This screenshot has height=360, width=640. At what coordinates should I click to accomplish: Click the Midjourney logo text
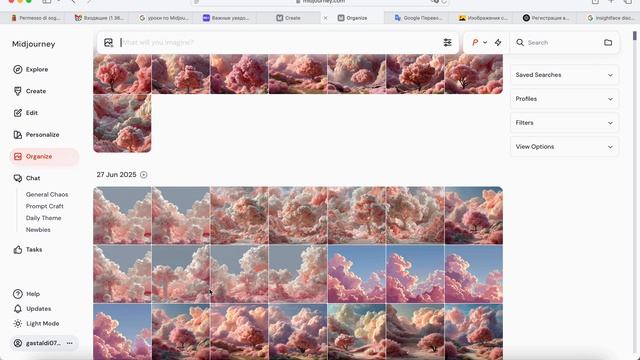pos(33,44)
